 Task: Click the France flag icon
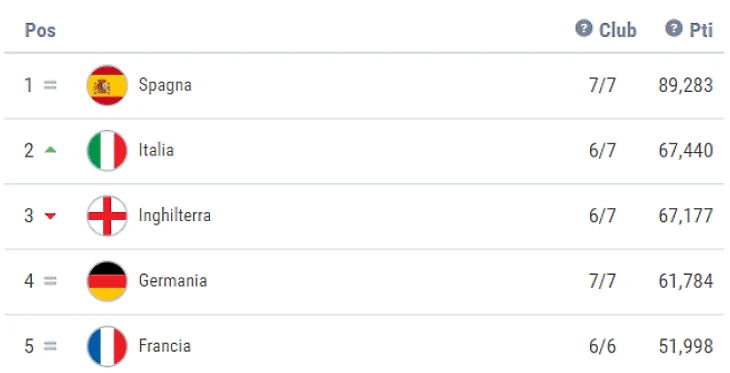pyautogui.click(x=107, y=346)
